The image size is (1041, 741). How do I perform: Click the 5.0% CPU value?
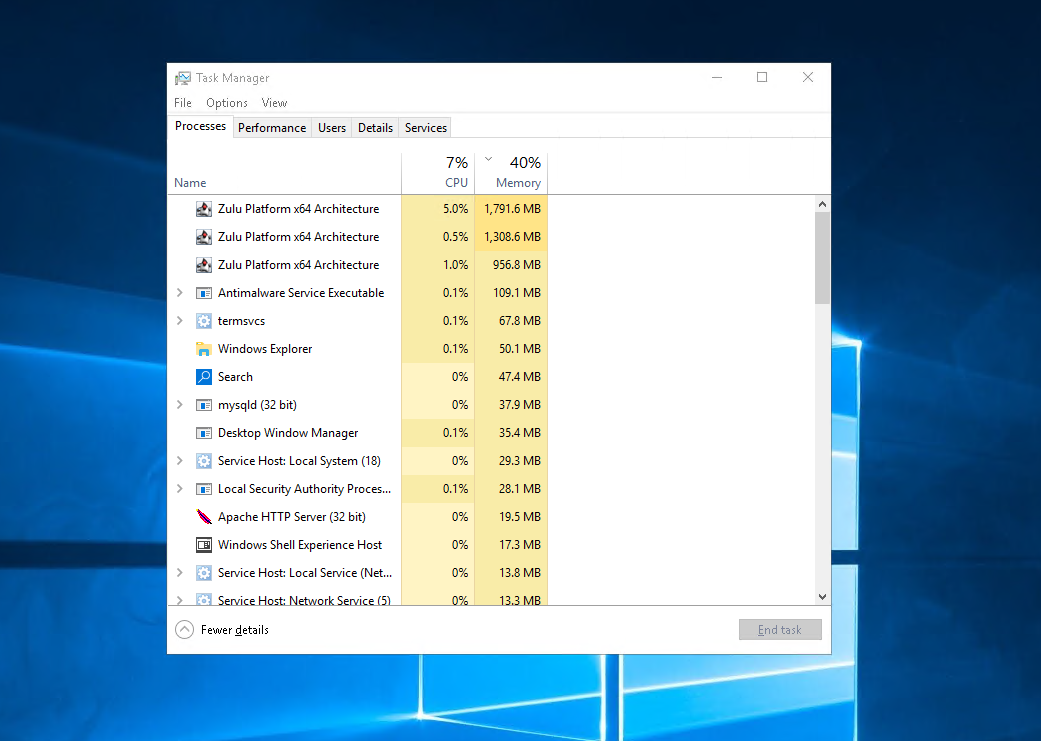[455, 208]
